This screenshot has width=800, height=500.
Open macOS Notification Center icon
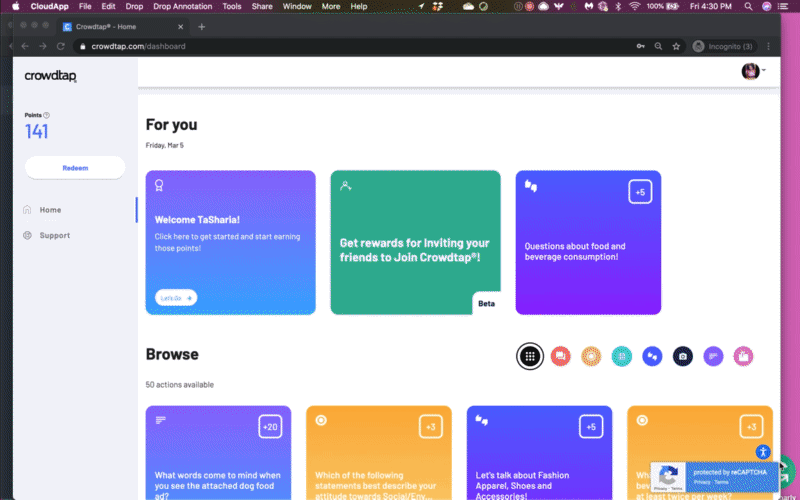[x=783, y=6]
